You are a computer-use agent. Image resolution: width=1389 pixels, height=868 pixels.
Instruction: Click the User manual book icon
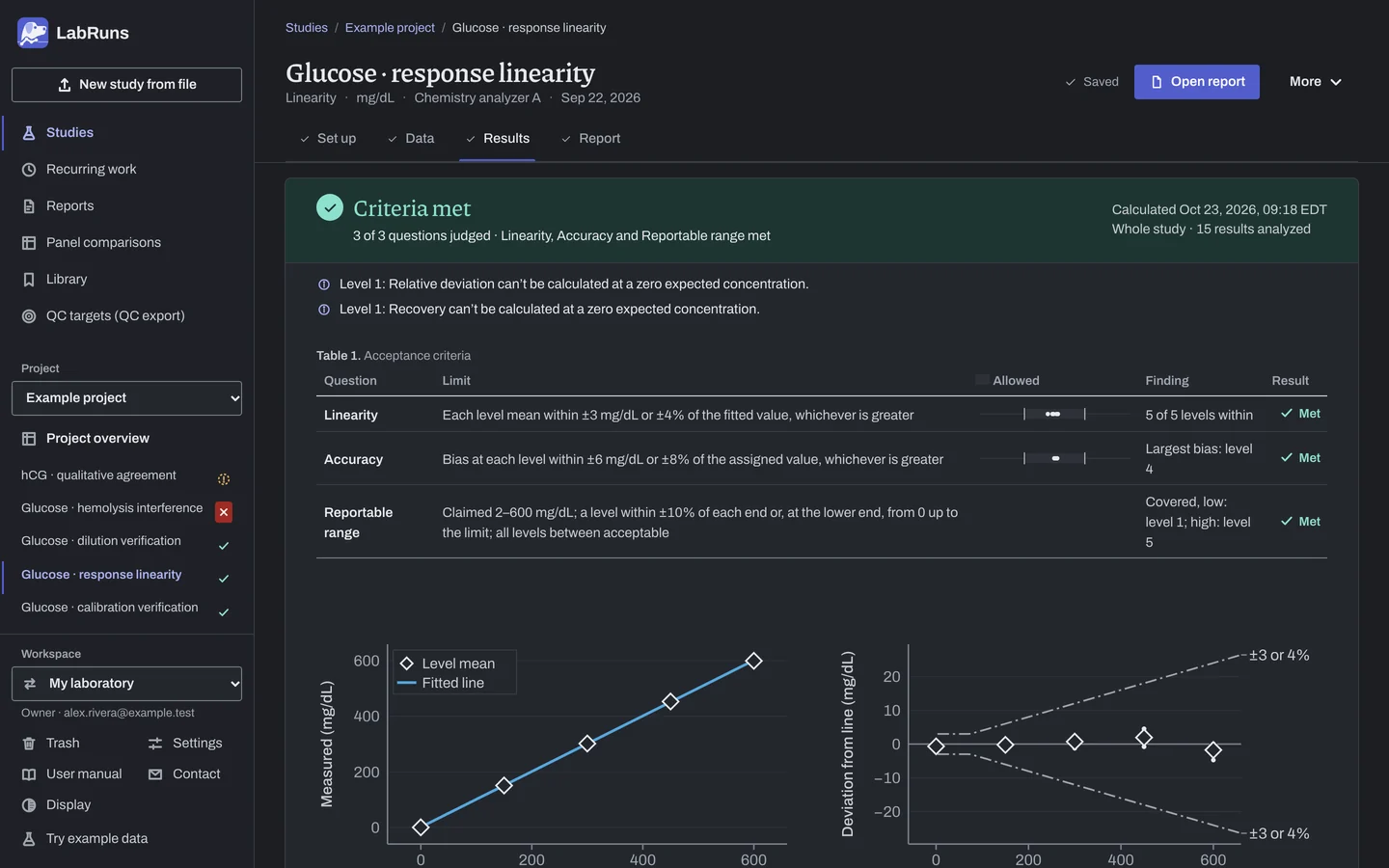point(29,774)
